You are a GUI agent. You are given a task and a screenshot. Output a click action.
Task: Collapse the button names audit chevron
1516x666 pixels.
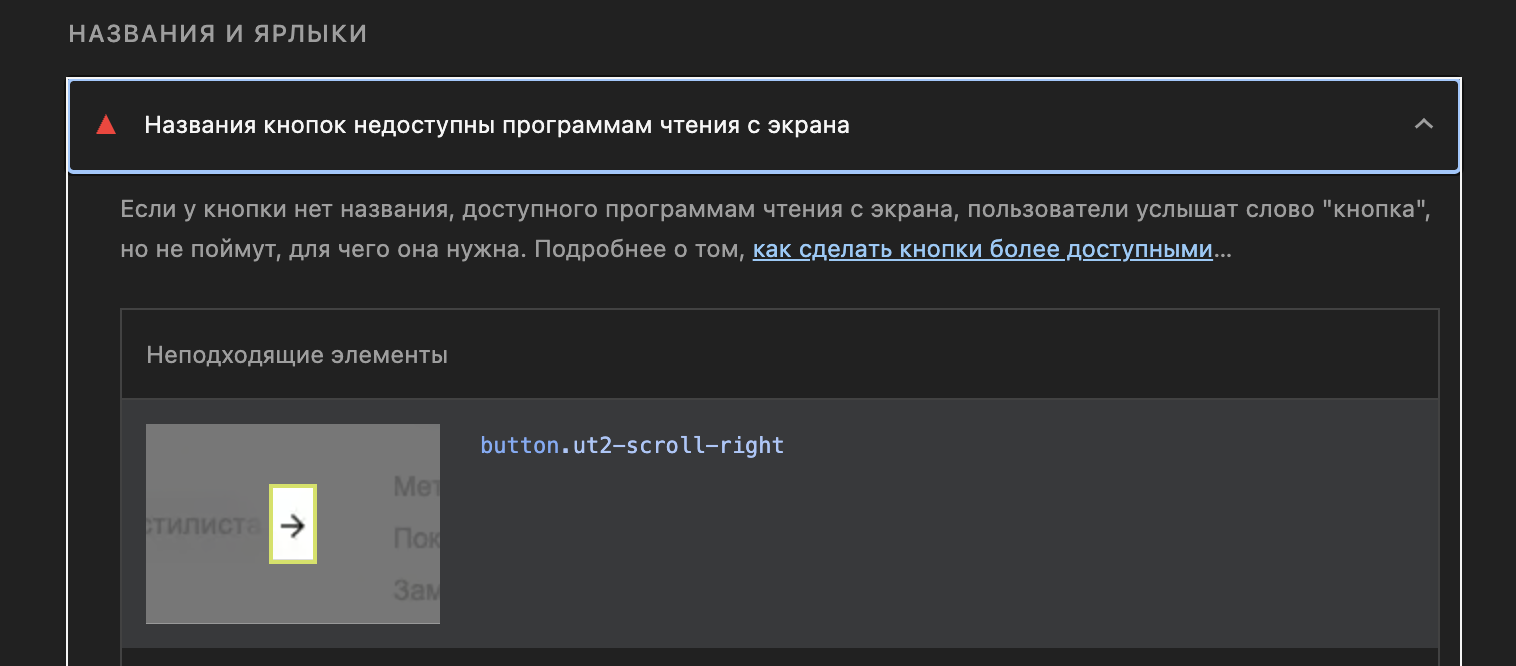(x=1423, y=125)
